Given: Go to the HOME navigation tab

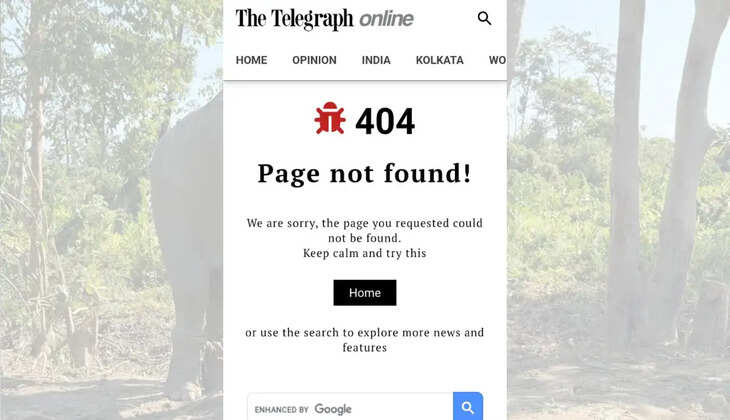Looking at the screenshot, I should [x=251, y=60].
